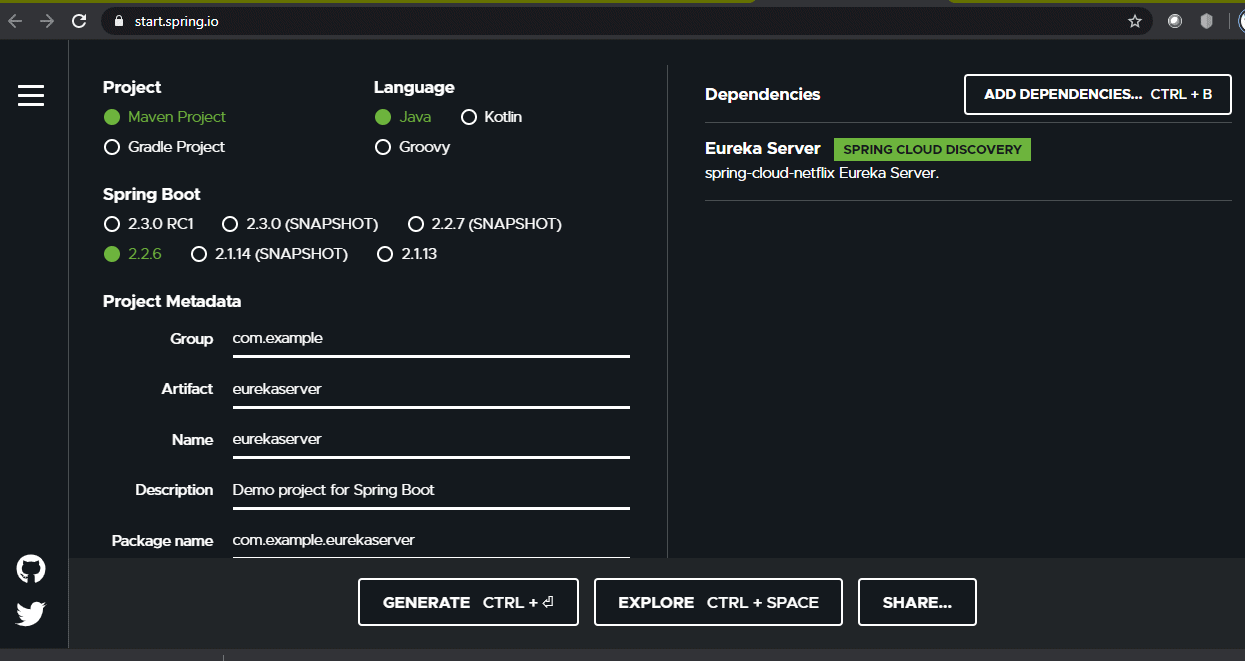Open the EXPLORE project preview
The height and width of the screenshot is (661, 1245).
[x=718, y=602]
